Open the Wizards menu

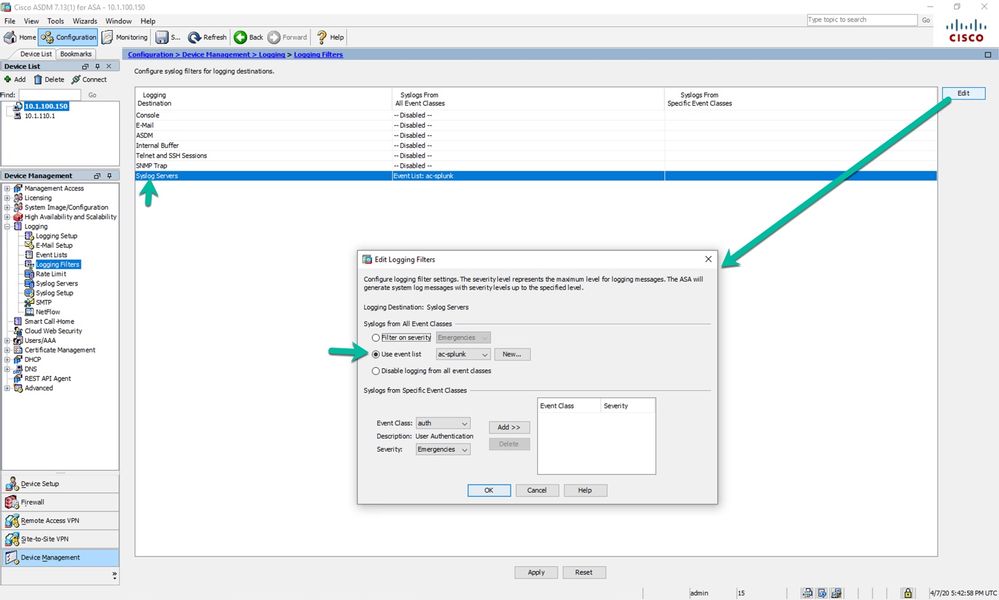[85, 21]
